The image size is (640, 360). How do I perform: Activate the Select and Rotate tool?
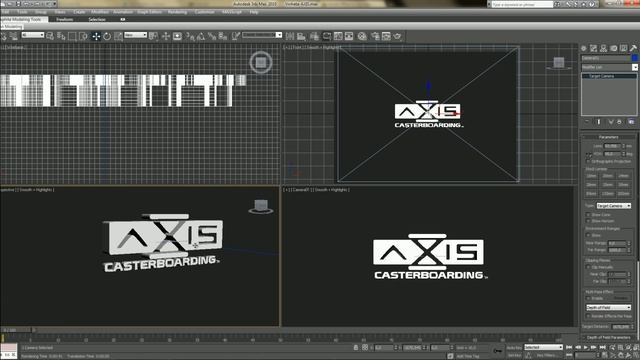pos(107,36)
